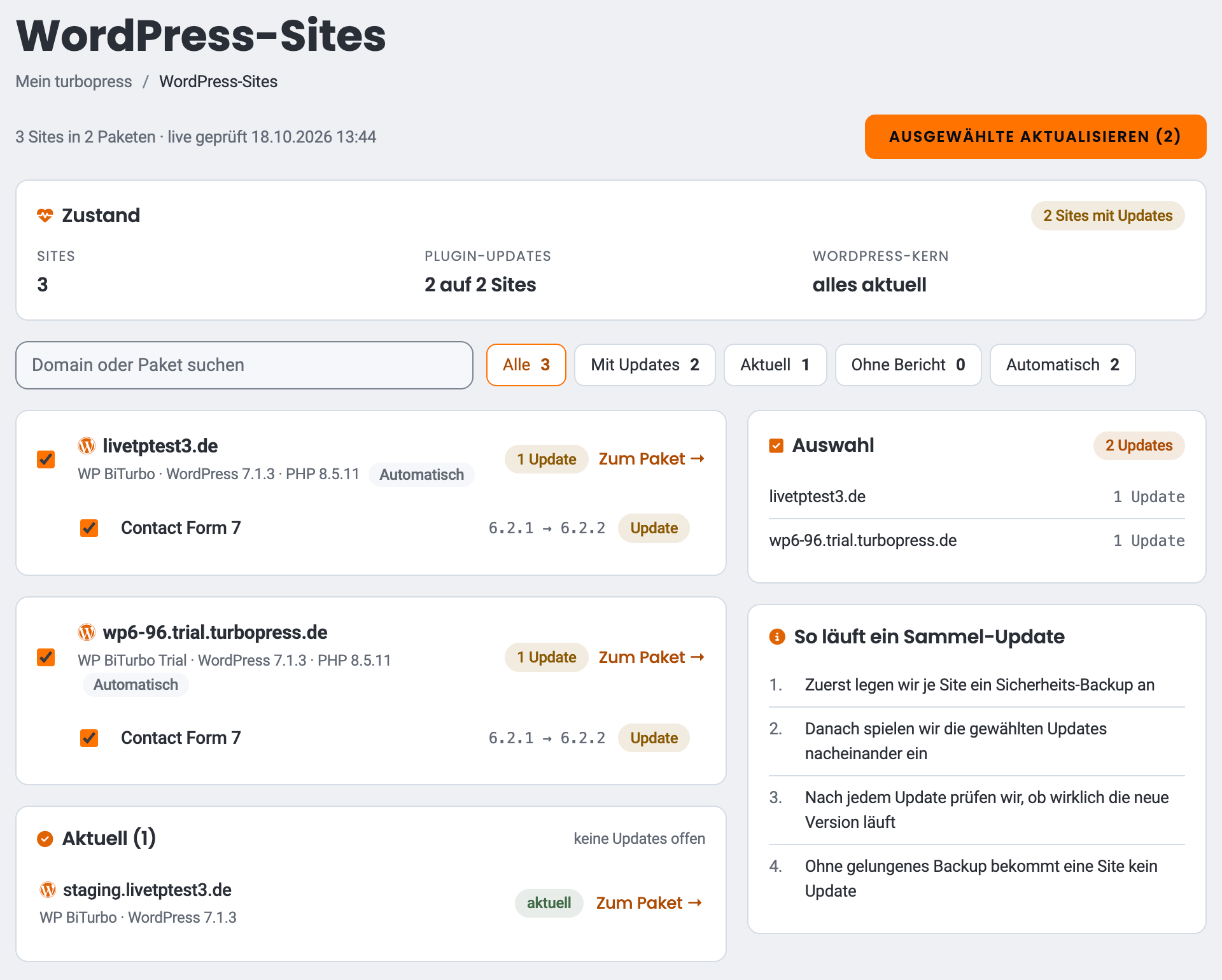Click the staging.livetptest3.de site name
The image size is (1222, 980).
(x=147, y=890)
